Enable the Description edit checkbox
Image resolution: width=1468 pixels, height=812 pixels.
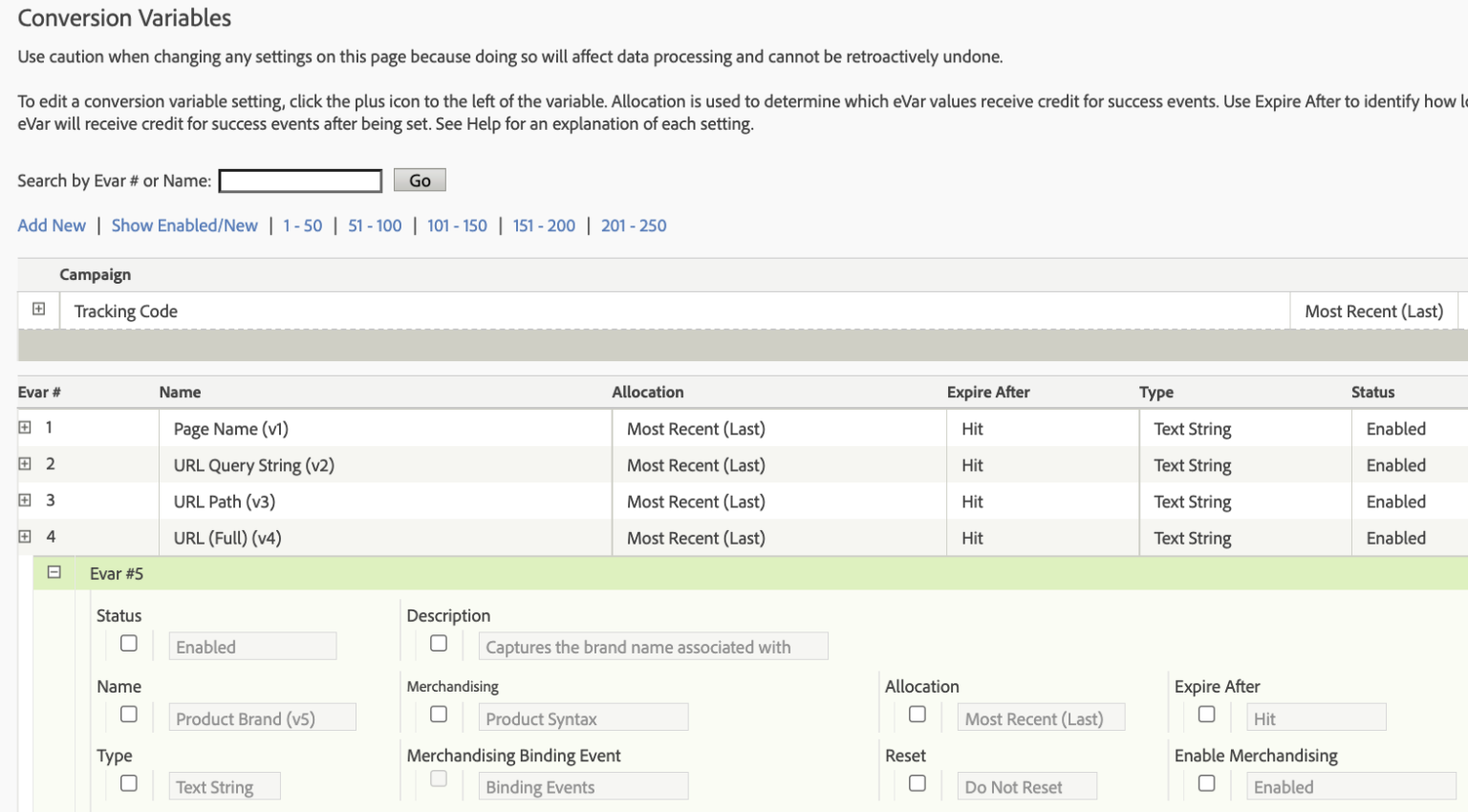point(439,644)
